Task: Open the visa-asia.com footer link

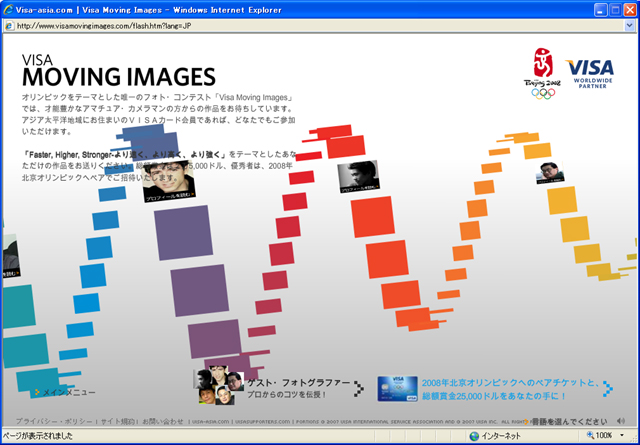Action: (x=210, y=422)
